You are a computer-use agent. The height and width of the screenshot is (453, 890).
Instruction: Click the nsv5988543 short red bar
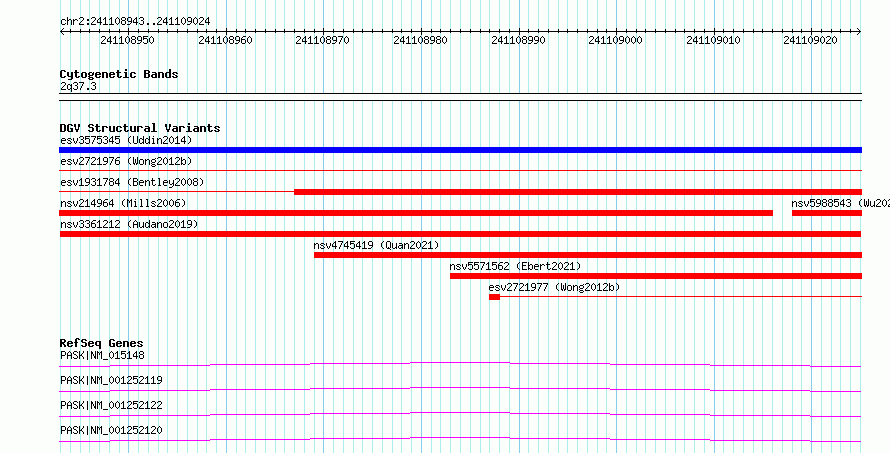pyautogui.click(x=827, y=213)
